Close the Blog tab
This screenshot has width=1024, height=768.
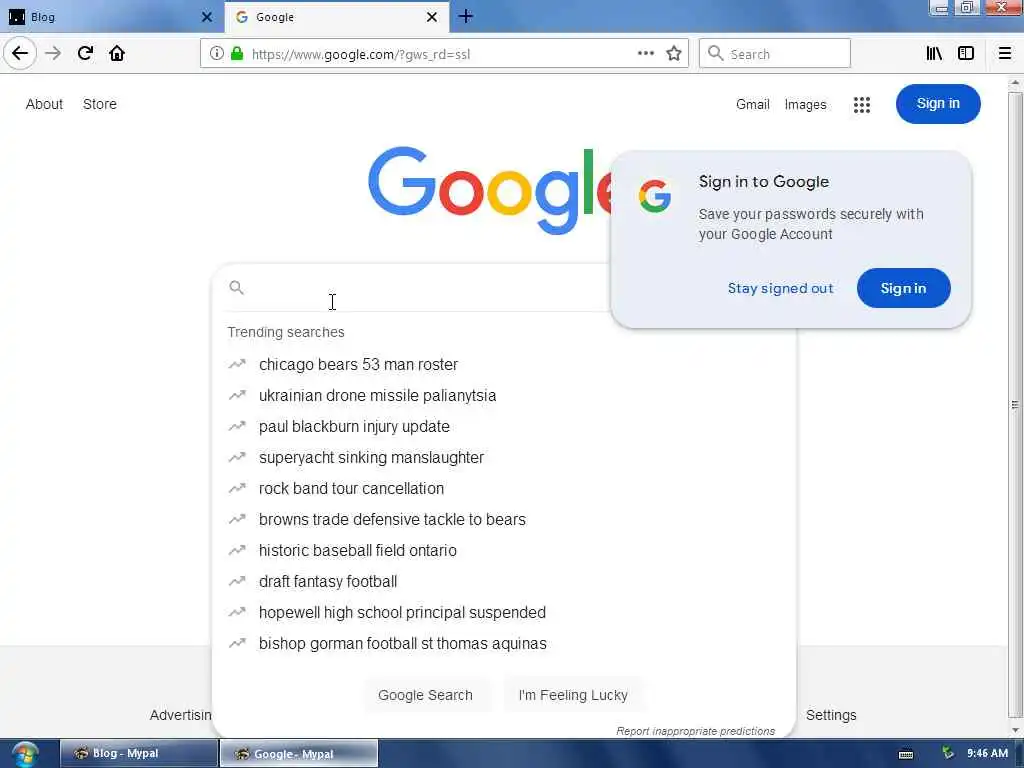click(207, 17)
